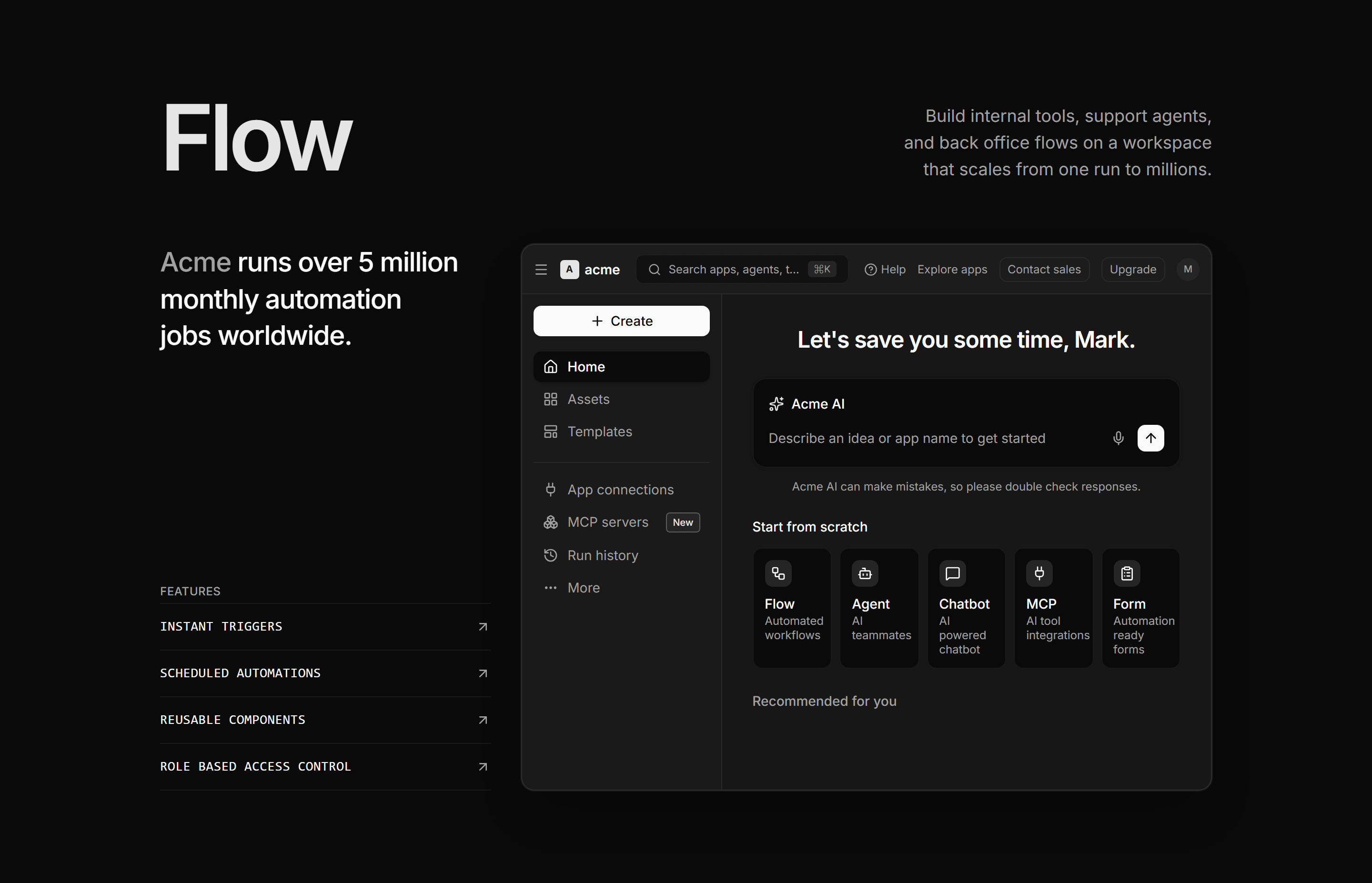Click the Acme AI label text

pos(817,404)
